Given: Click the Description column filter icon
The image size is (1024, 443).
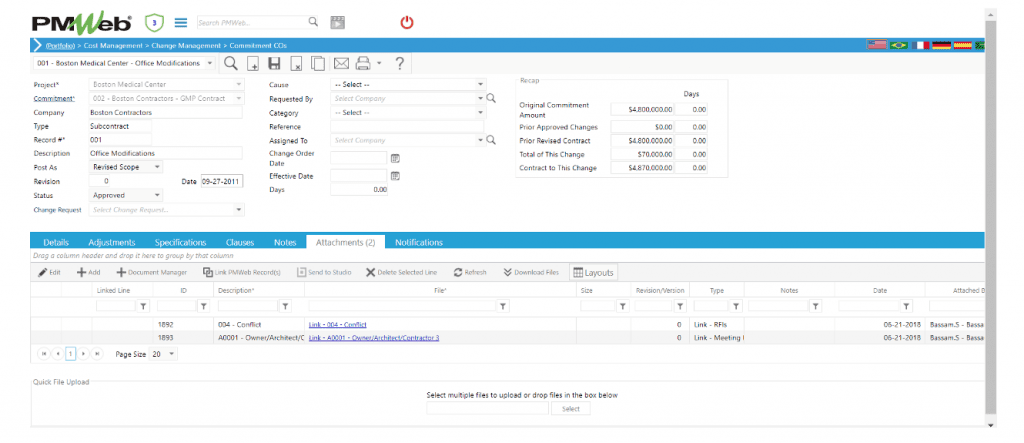Looking at the screenshot, I should click(285, 306).
